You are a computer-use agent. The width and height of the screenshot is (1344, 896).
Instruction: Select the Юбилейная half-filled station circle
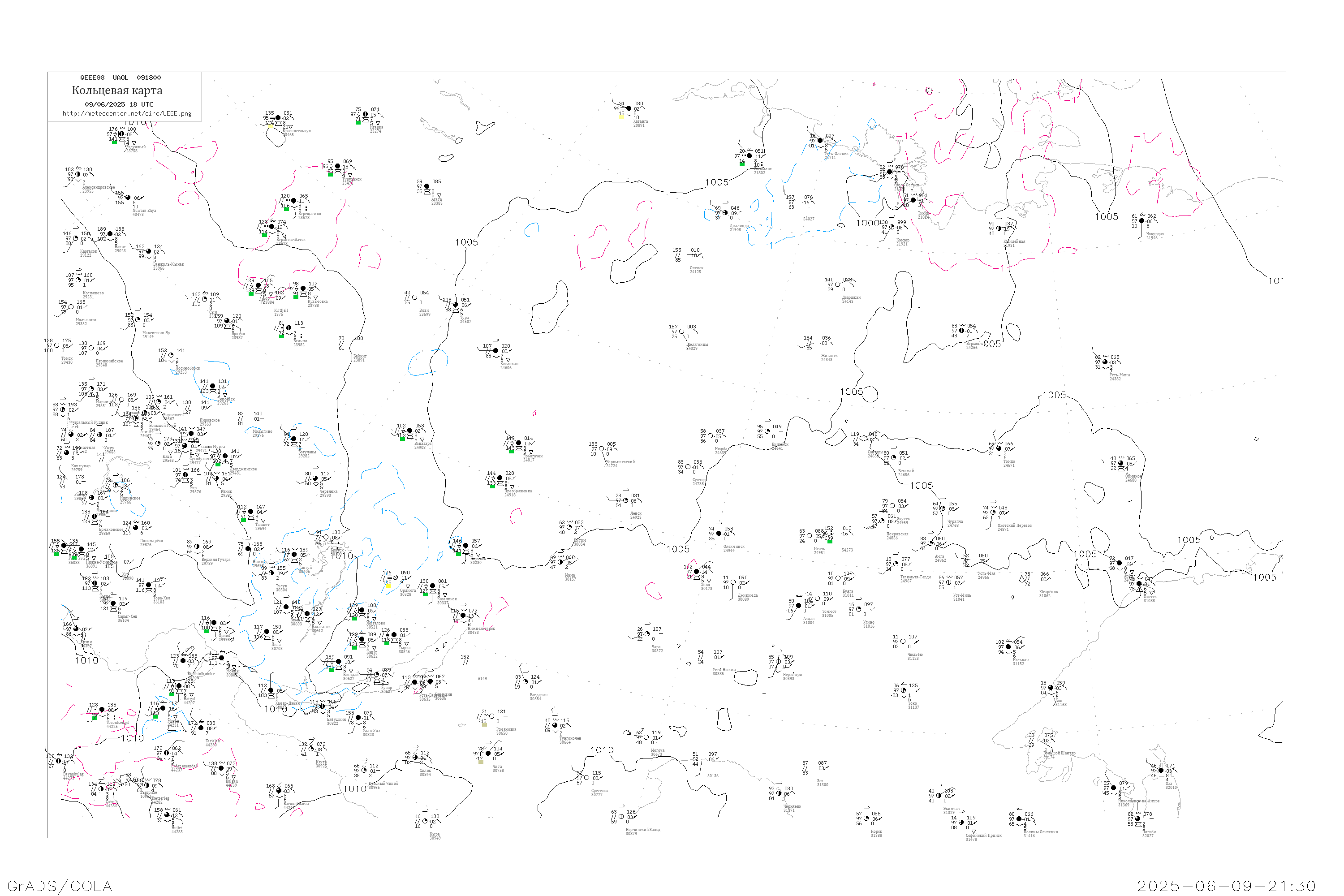click(999, 228)
